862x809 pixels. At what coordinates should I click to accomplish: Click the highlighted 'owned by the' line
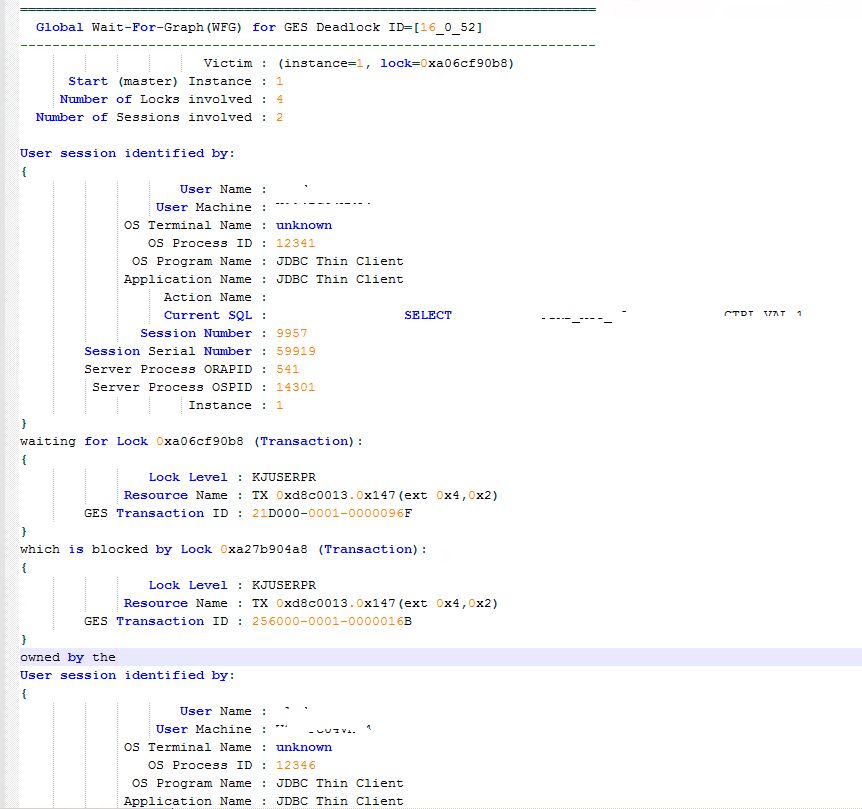tap(68, 657)
